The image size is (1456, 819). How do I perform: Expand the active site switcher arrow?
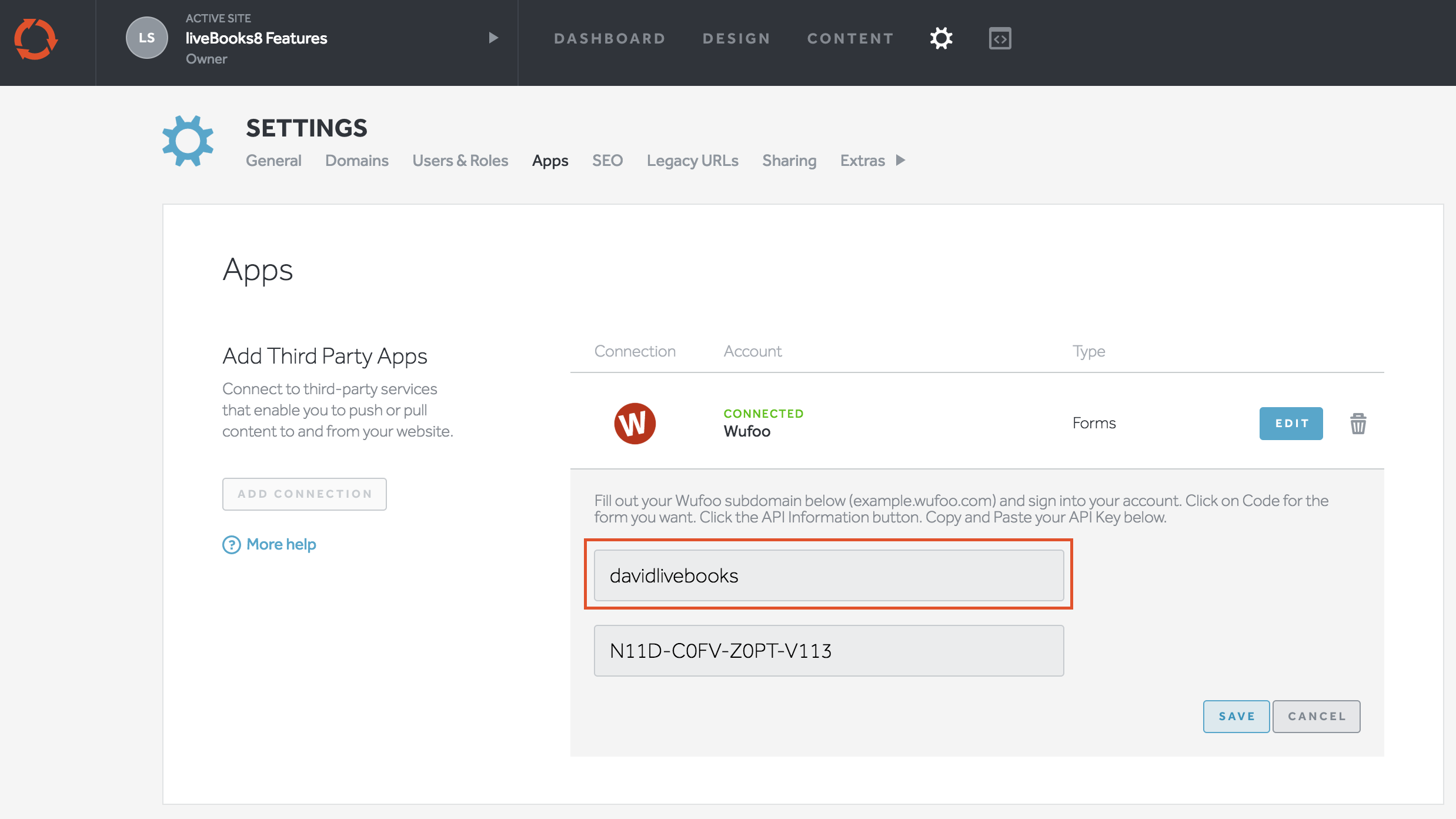[x=493, y=38]
